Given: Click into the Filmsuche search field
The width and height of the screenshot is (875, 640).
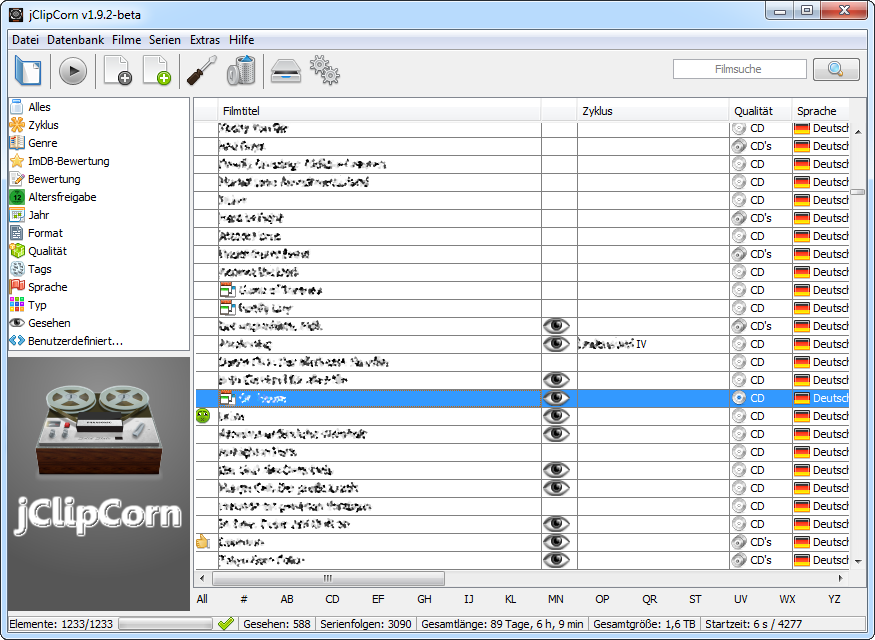Looking at the screenshot, I should 739,69.
